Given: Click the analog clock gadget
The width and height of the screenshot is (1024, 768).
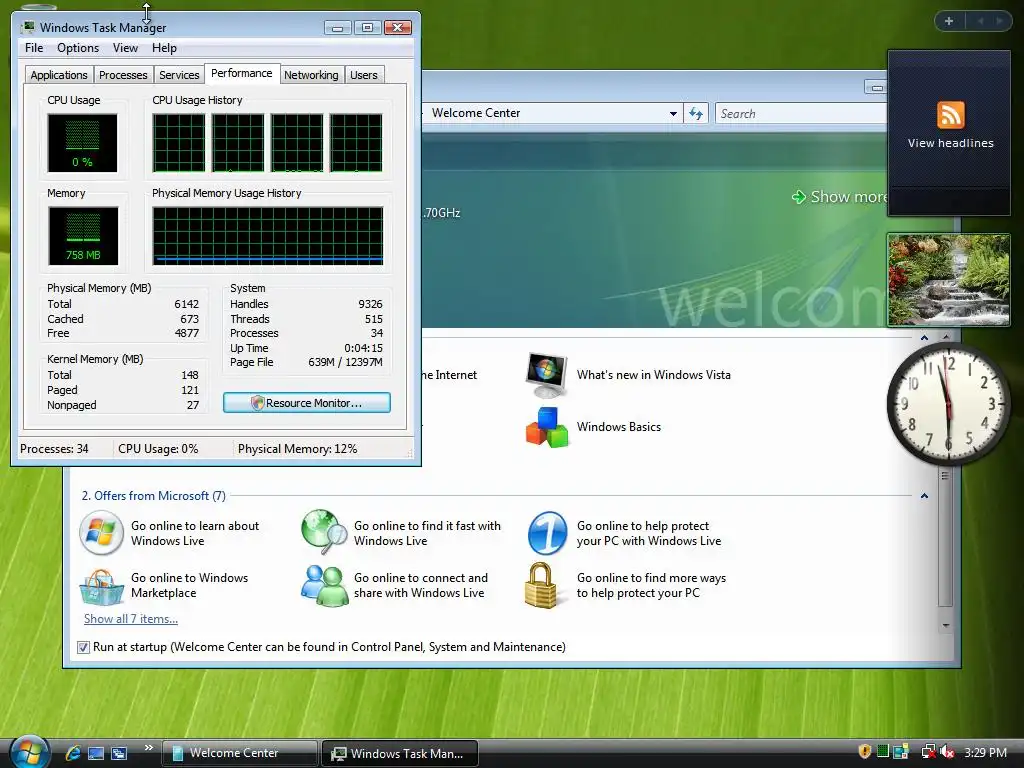Looking at the screenshot, I should coord(948,404).
